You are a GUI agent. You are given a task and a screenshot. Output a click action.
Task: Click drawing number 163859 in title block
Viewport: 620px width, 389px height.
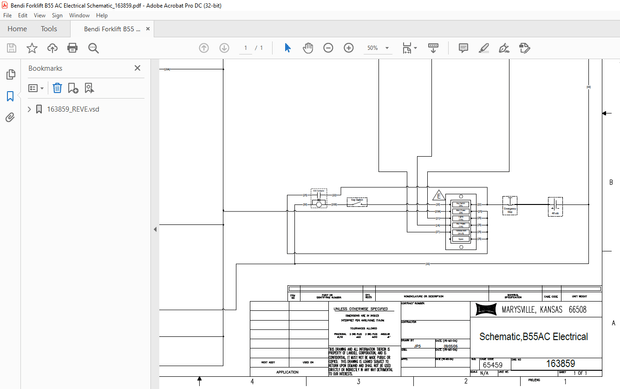pyautogui.click(x=561, y=363)
